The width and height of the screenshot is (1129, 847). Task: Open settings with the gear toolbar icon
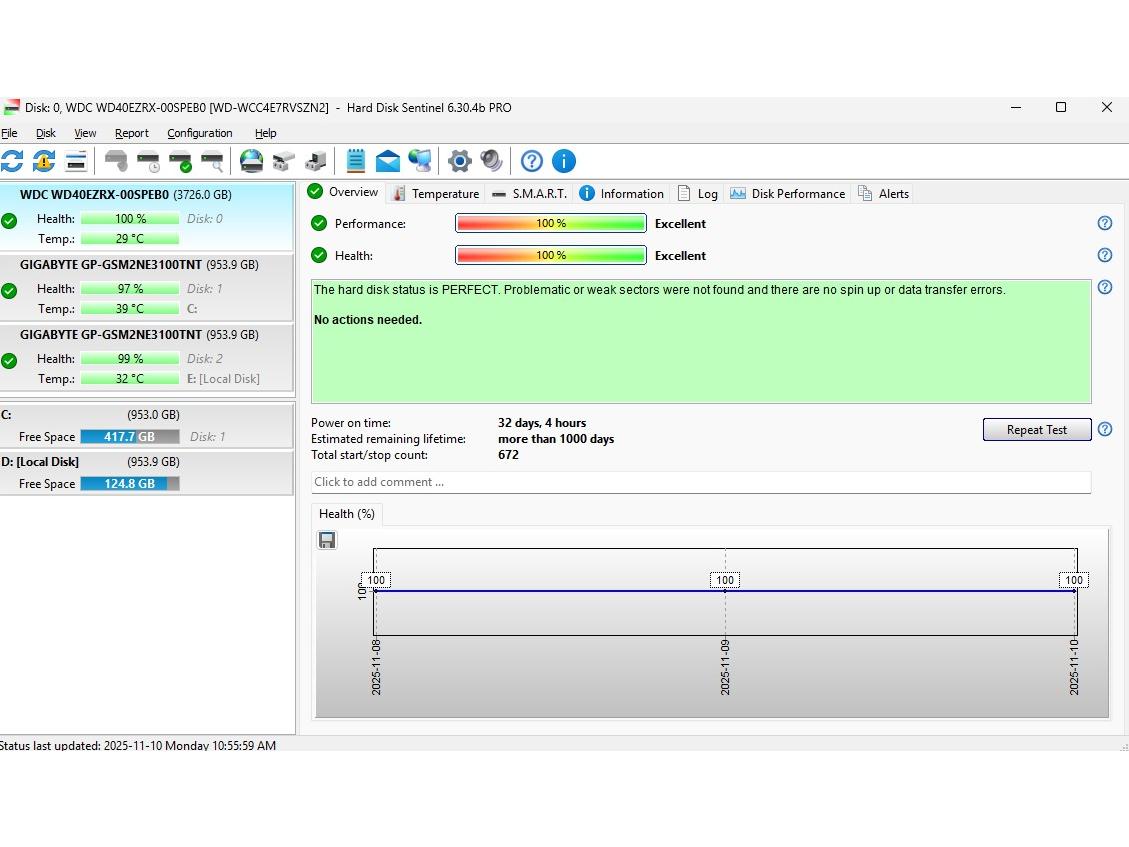pyautogui.click(x=460, y=161)
